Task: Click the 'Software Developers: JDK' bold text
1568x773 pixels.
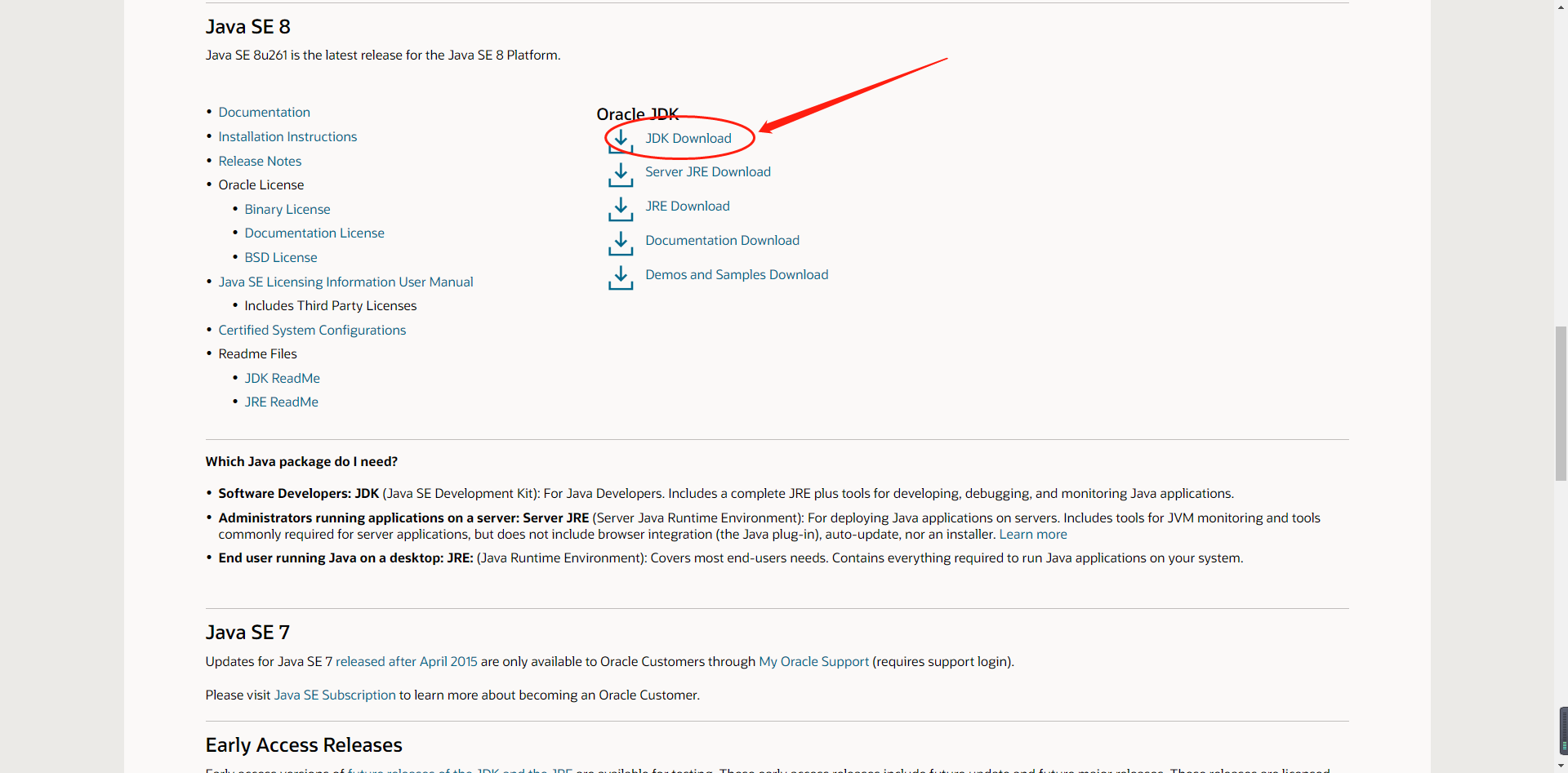Action: tap(299, 493)
